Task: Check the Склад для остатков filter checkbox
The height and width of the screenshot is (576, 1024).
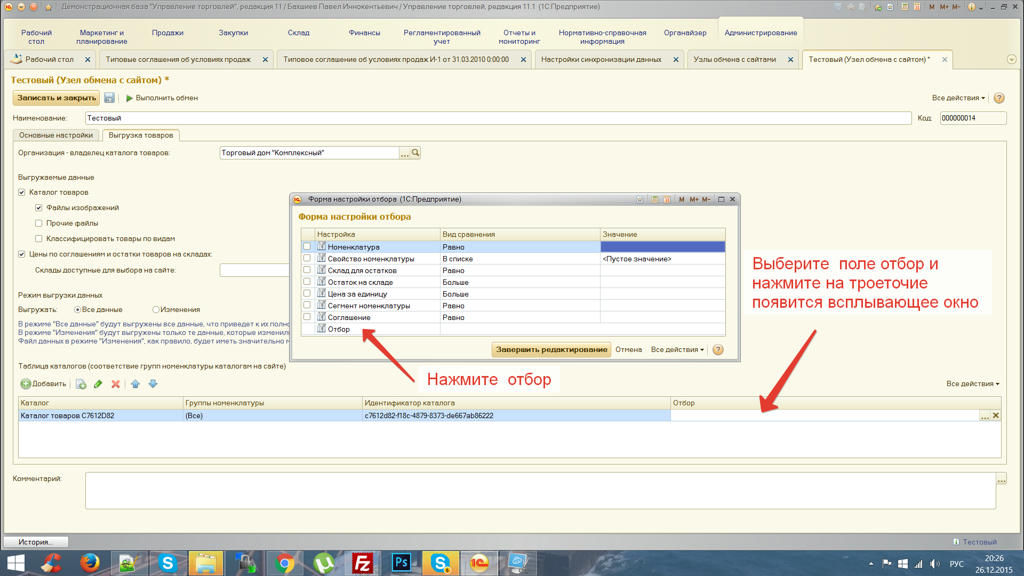Action: pos(307,270)
